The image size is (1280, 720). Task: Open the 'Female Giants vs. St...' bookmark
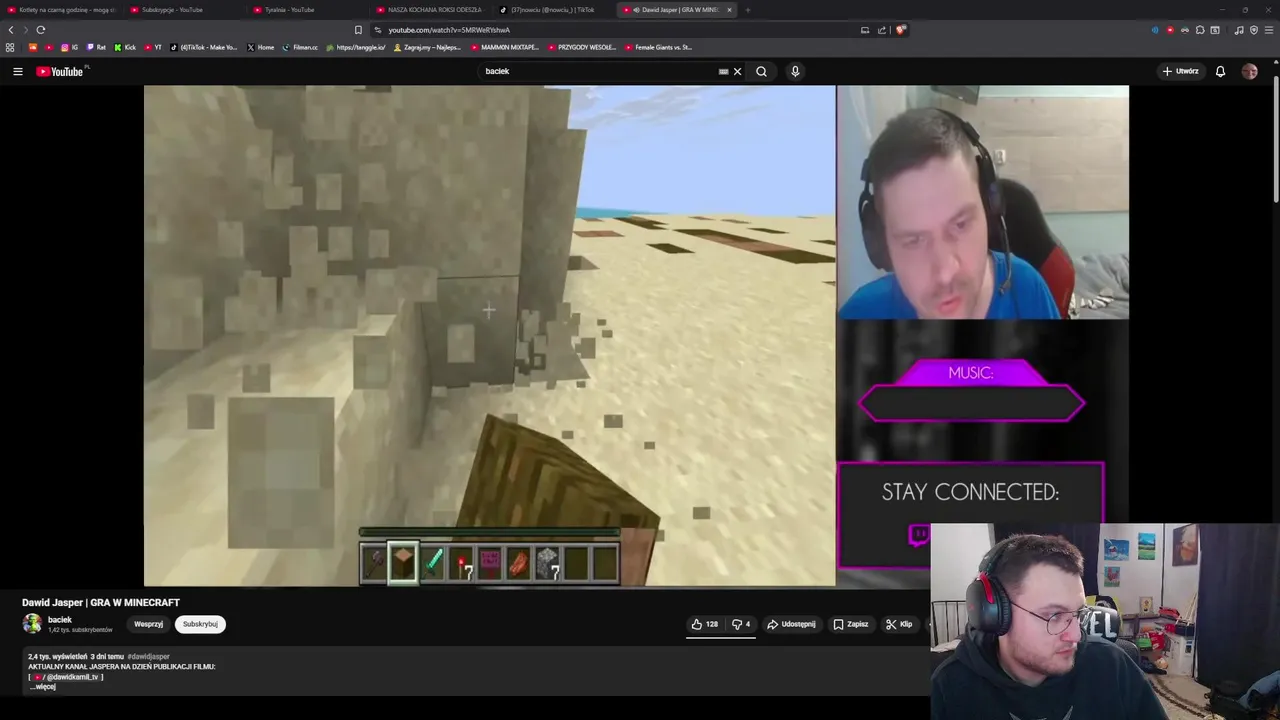[x=658, y=47]
